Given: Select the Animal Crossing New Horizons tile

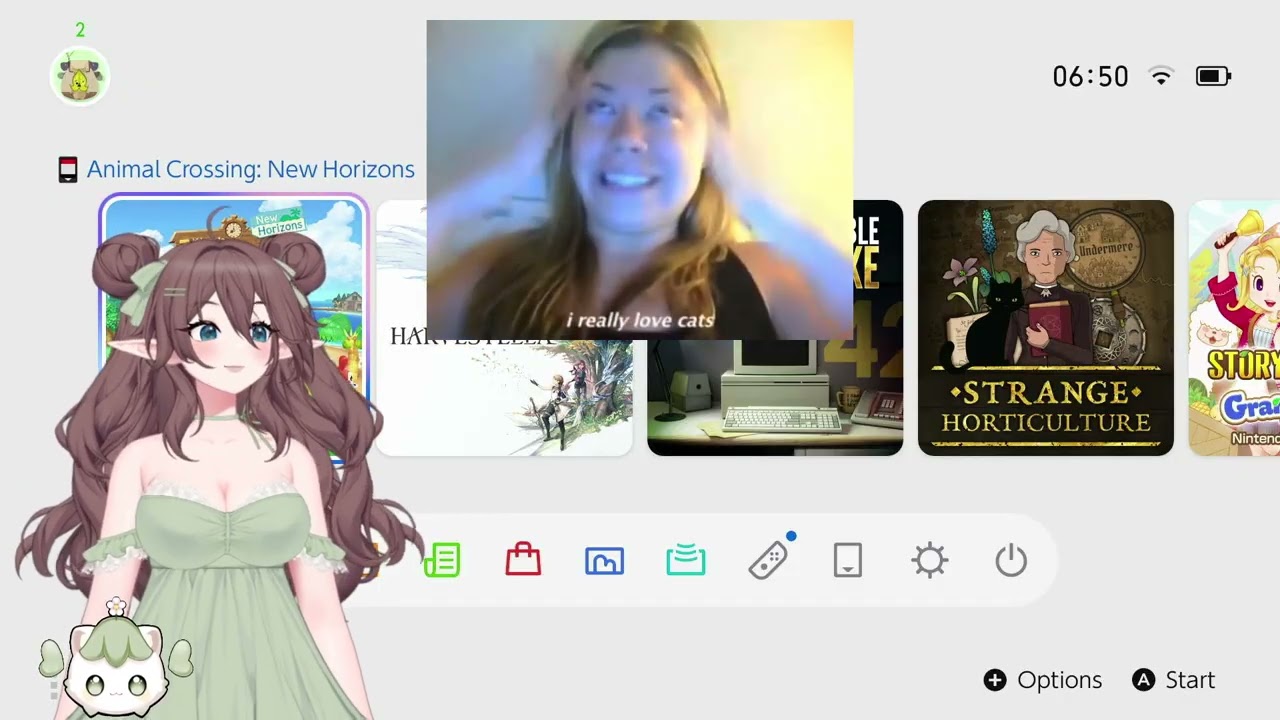Looking at the screenshot, I should point(234,328).
